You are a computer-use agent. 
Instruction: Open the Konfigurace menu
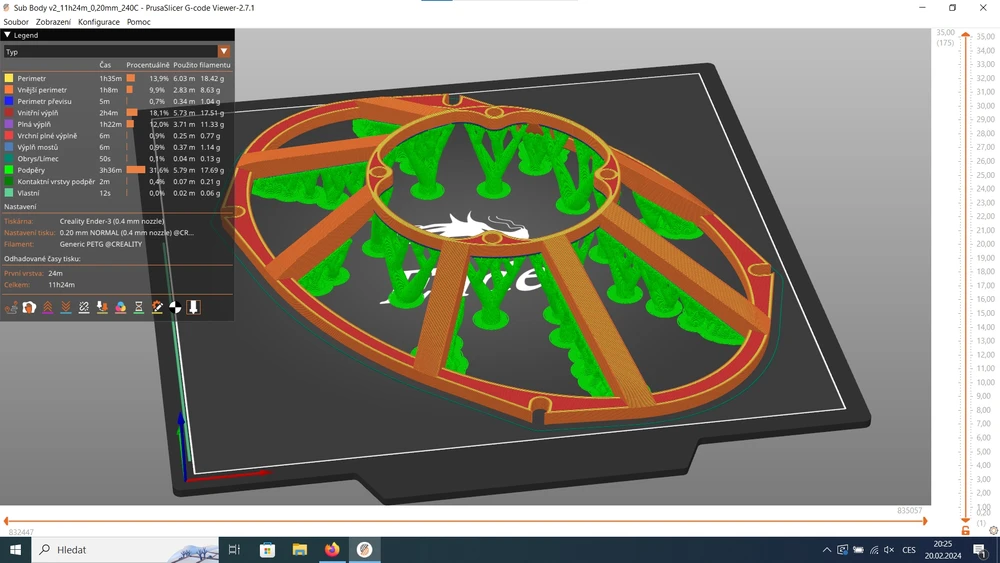pos(98,22)
